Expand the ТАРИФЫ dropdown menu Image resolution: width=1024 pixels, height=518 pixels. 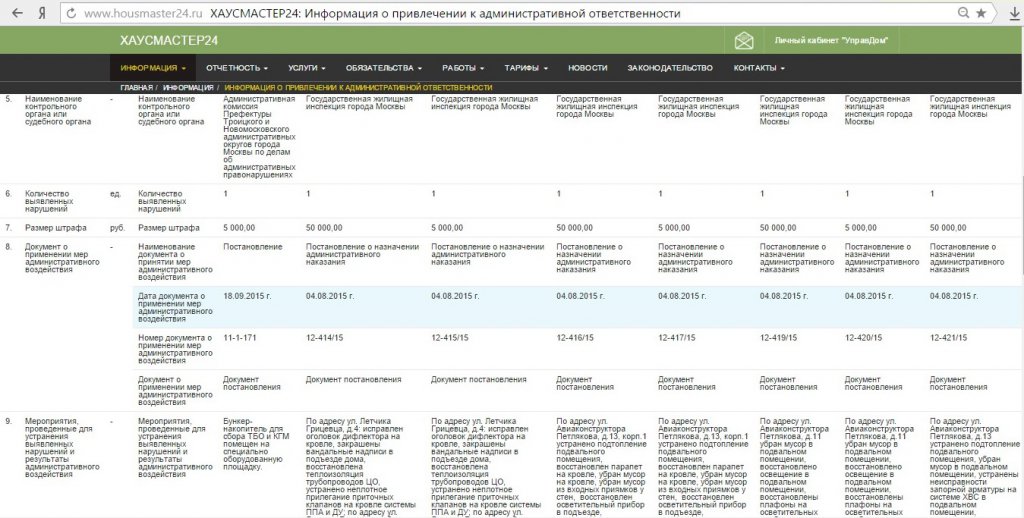click(x=526, y=68)
